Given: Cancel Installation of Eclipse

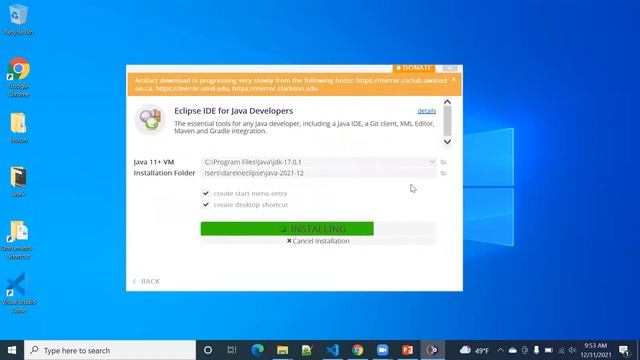Looking at the screenshot, I should point(318,241).
